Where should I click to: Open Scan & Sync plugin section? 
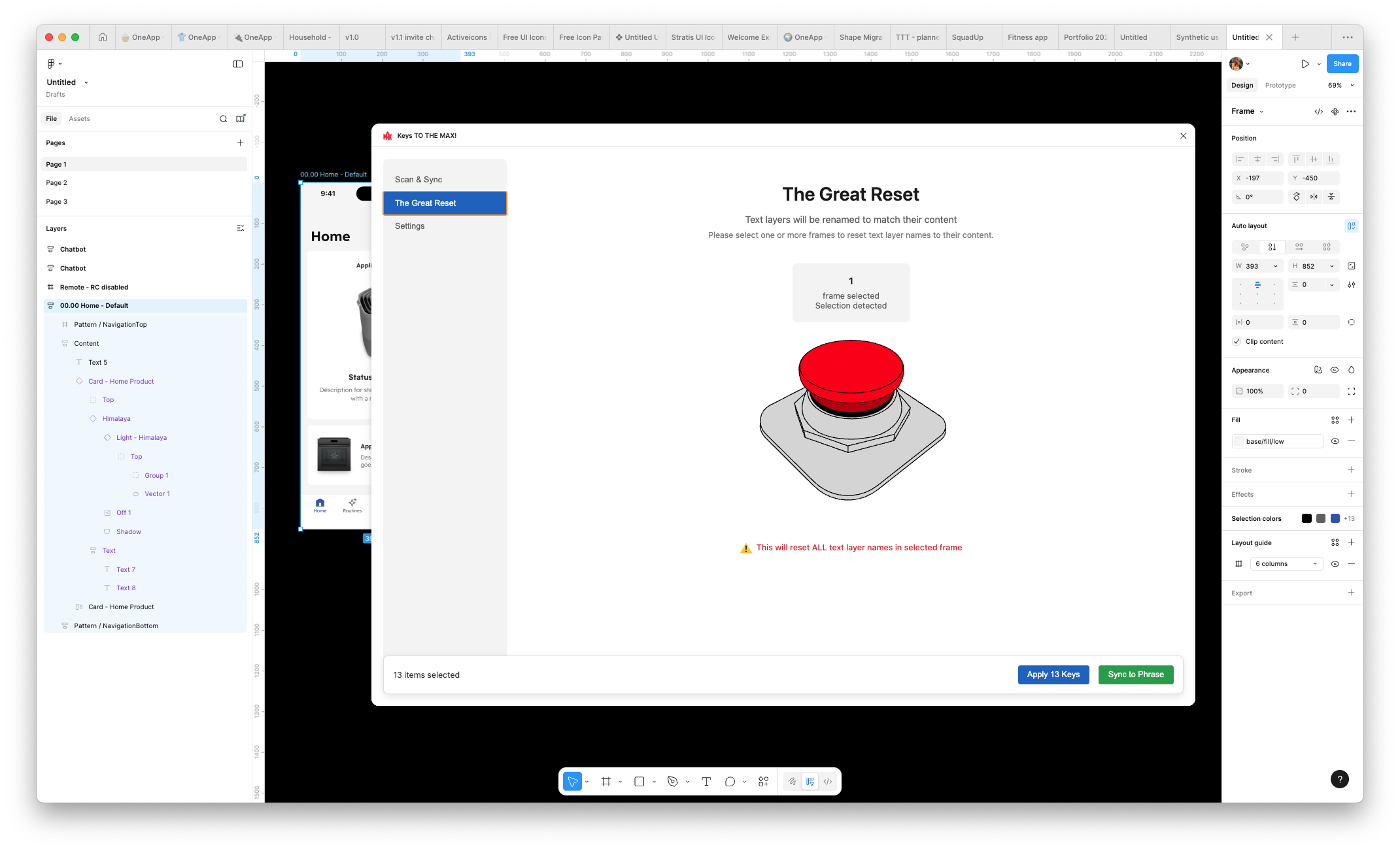point(418,179)
